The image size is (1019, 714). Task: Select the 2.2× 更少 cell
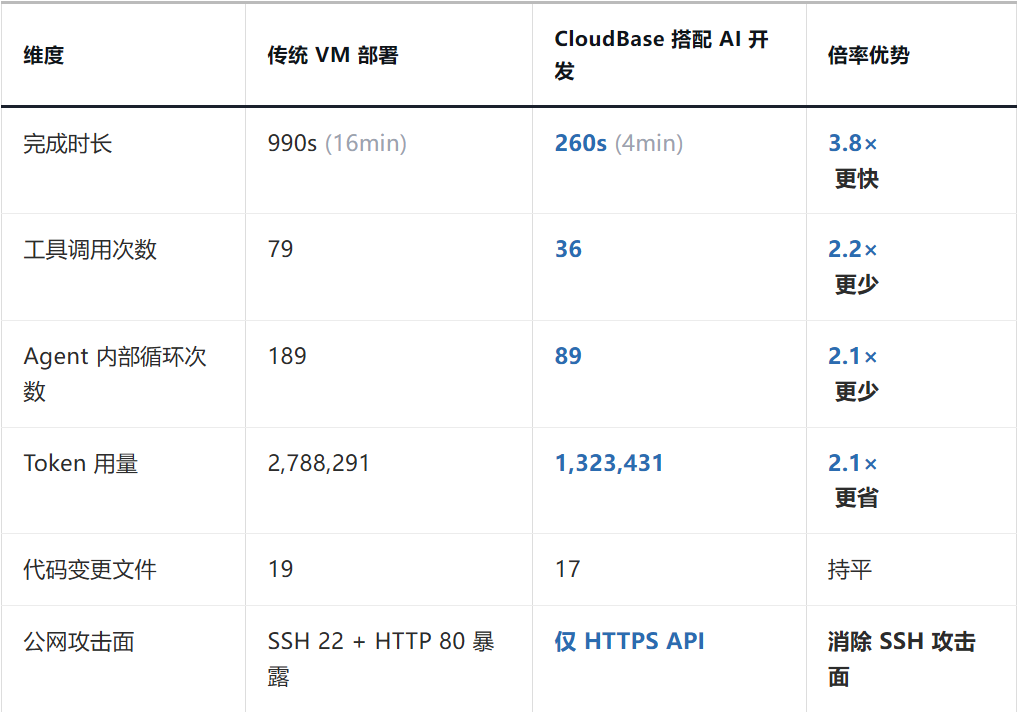point(853,266)
